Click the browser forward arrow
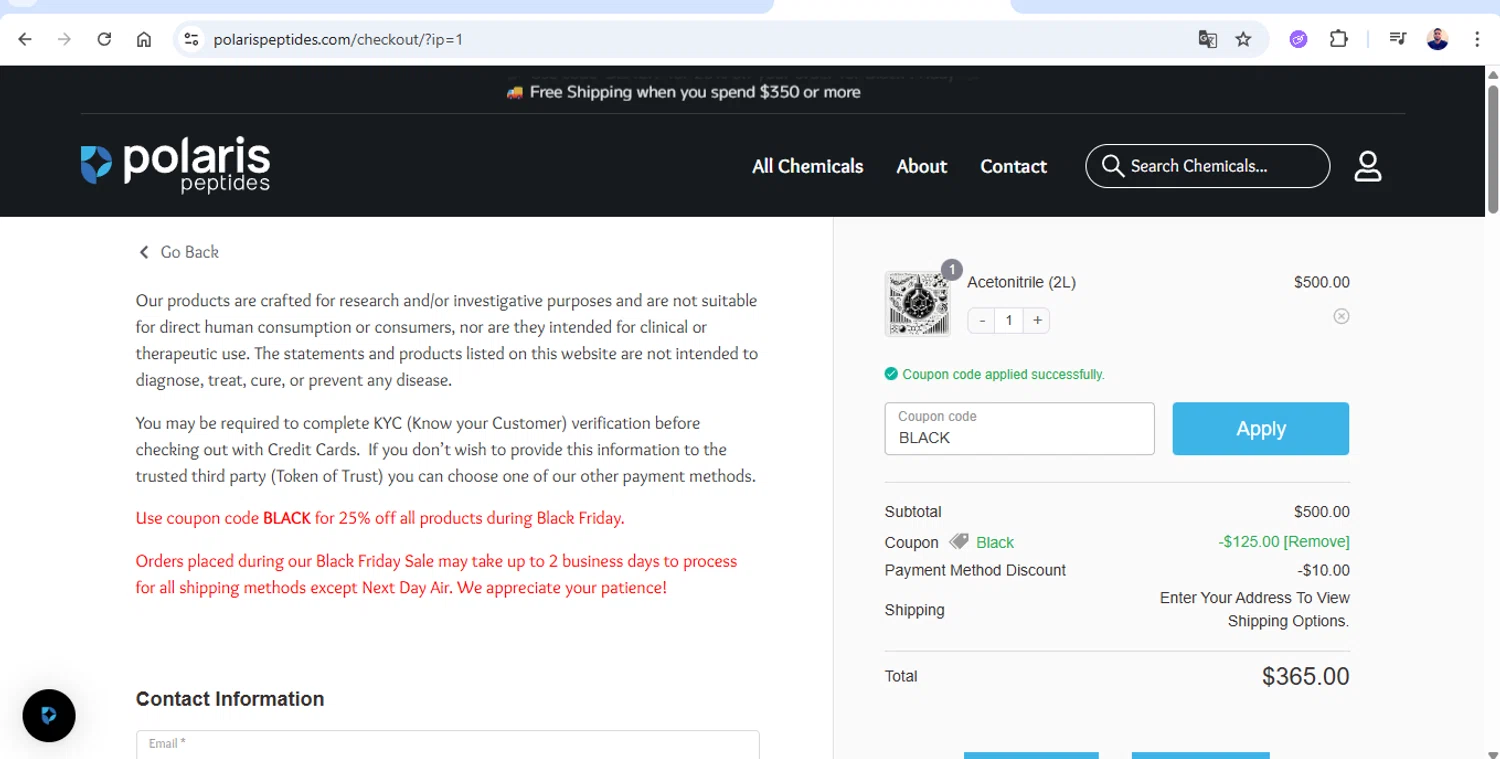1500x759 pixels. click(x=64, y=39)
